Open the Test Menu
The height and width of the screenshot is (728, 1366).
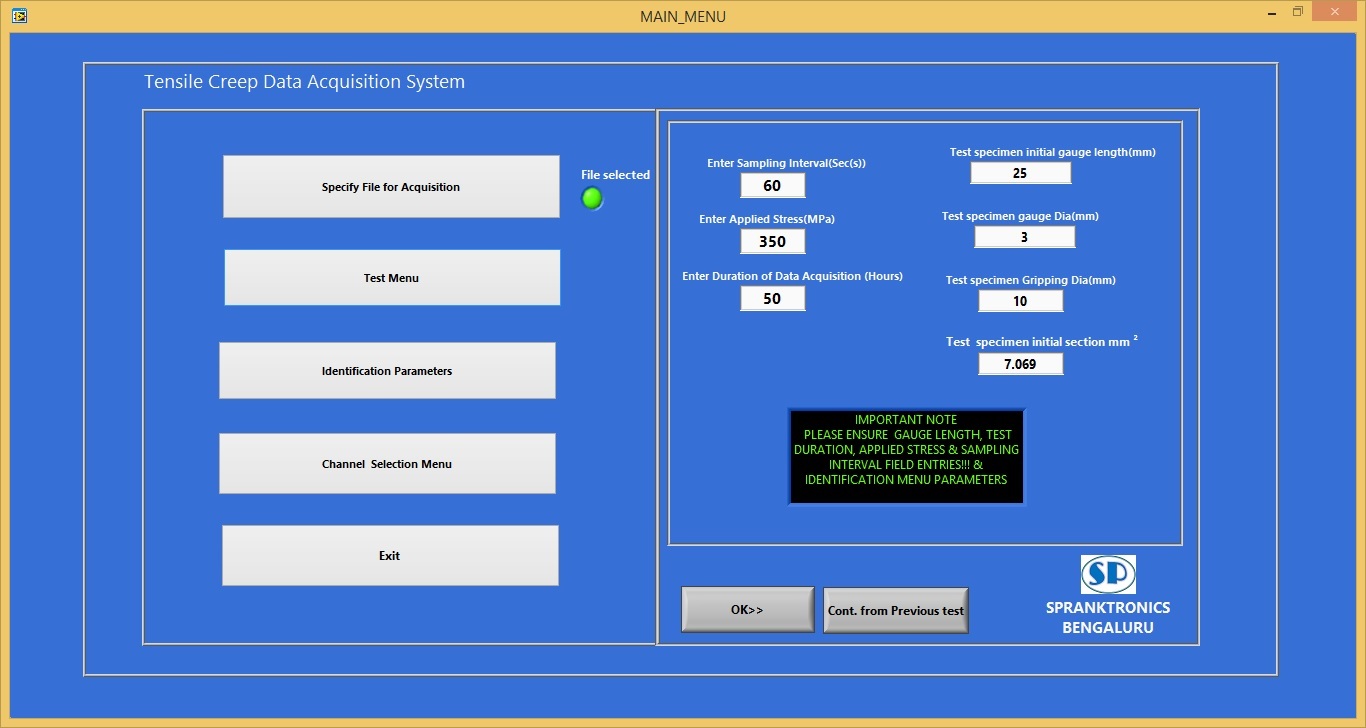pyautogui.click(x=391, y=277)
